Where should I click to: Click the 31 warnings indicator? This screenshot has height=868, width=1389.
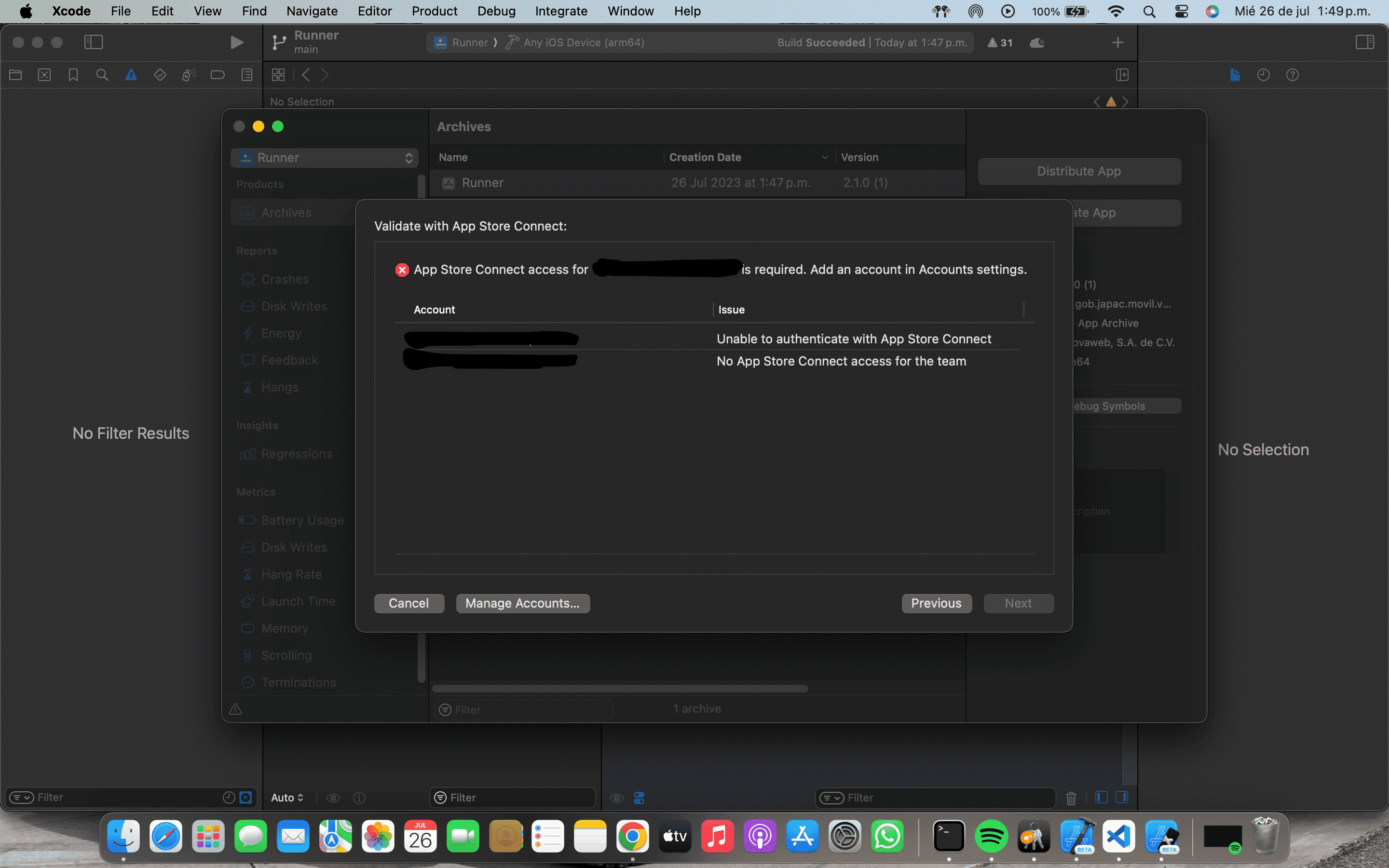(1000, 42)
